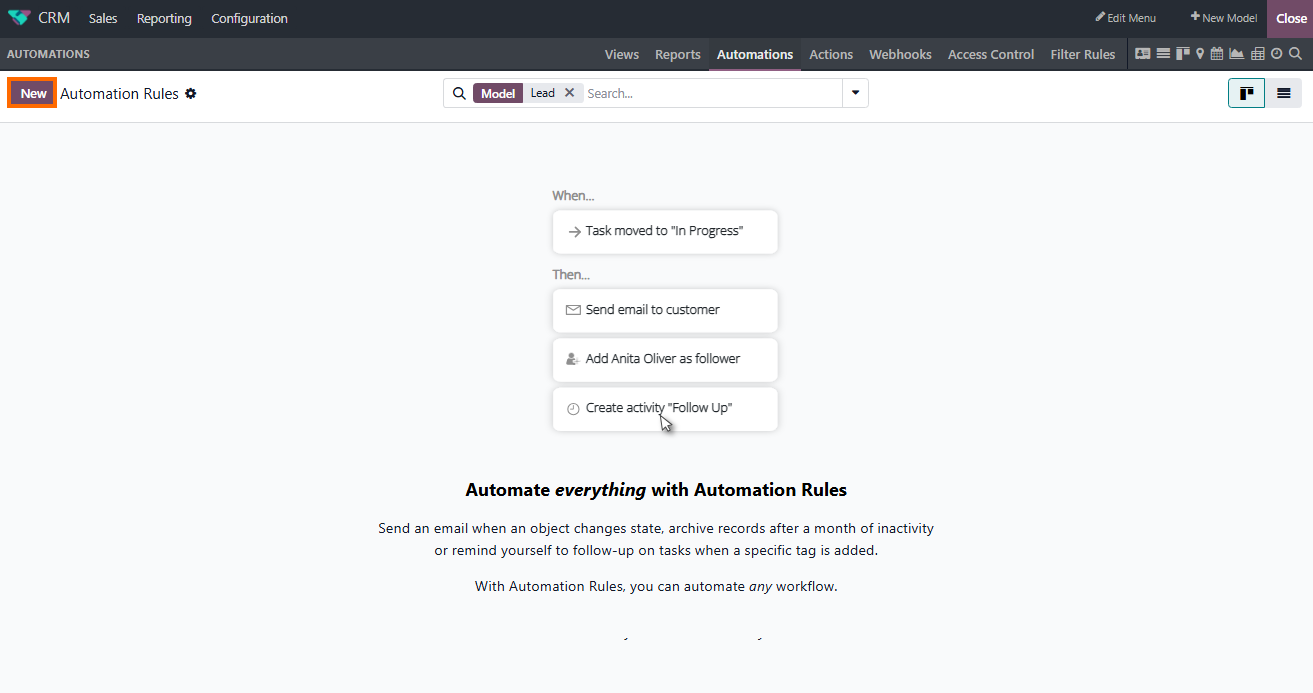Go to the Access Control tab
The width and height of the screenshot is (1313, 693).
tap(991, 54)
